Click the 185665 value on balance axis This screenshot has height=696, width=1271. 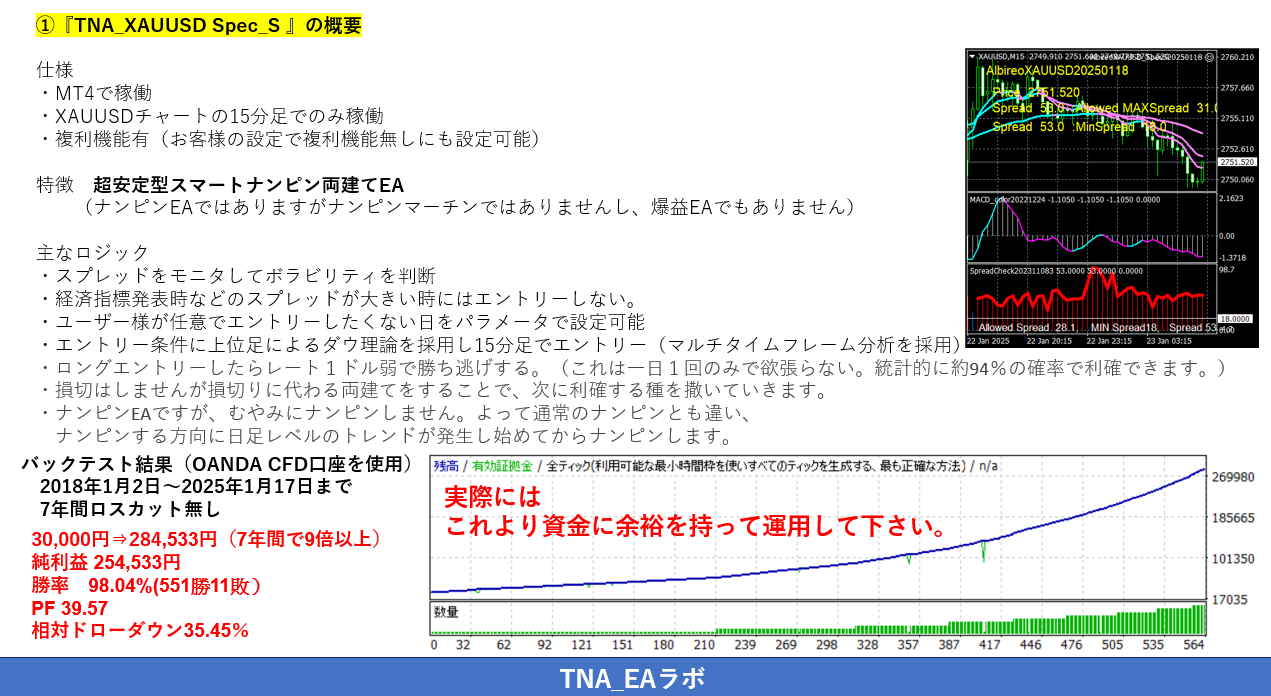(x=1234, y=518)
